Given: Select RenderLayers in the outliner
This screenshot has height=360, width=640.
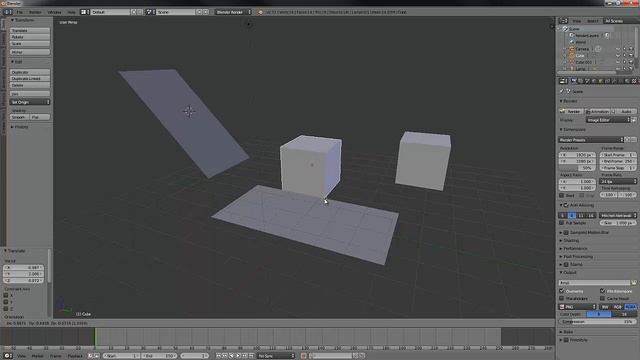Looking at the screenshot, I should [587, 36].
